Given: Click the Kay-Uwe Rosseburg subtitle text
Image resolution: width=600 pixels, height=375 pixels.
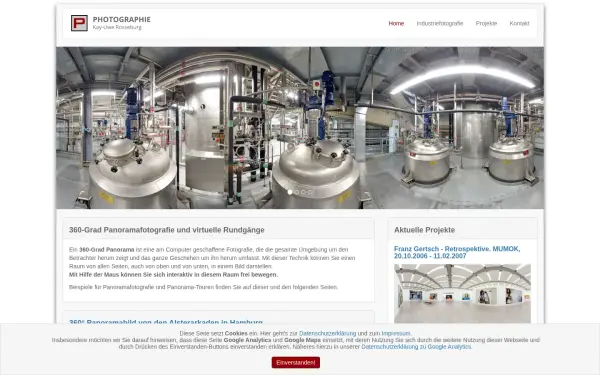Looking at the screenshot, I should point(117,28).
